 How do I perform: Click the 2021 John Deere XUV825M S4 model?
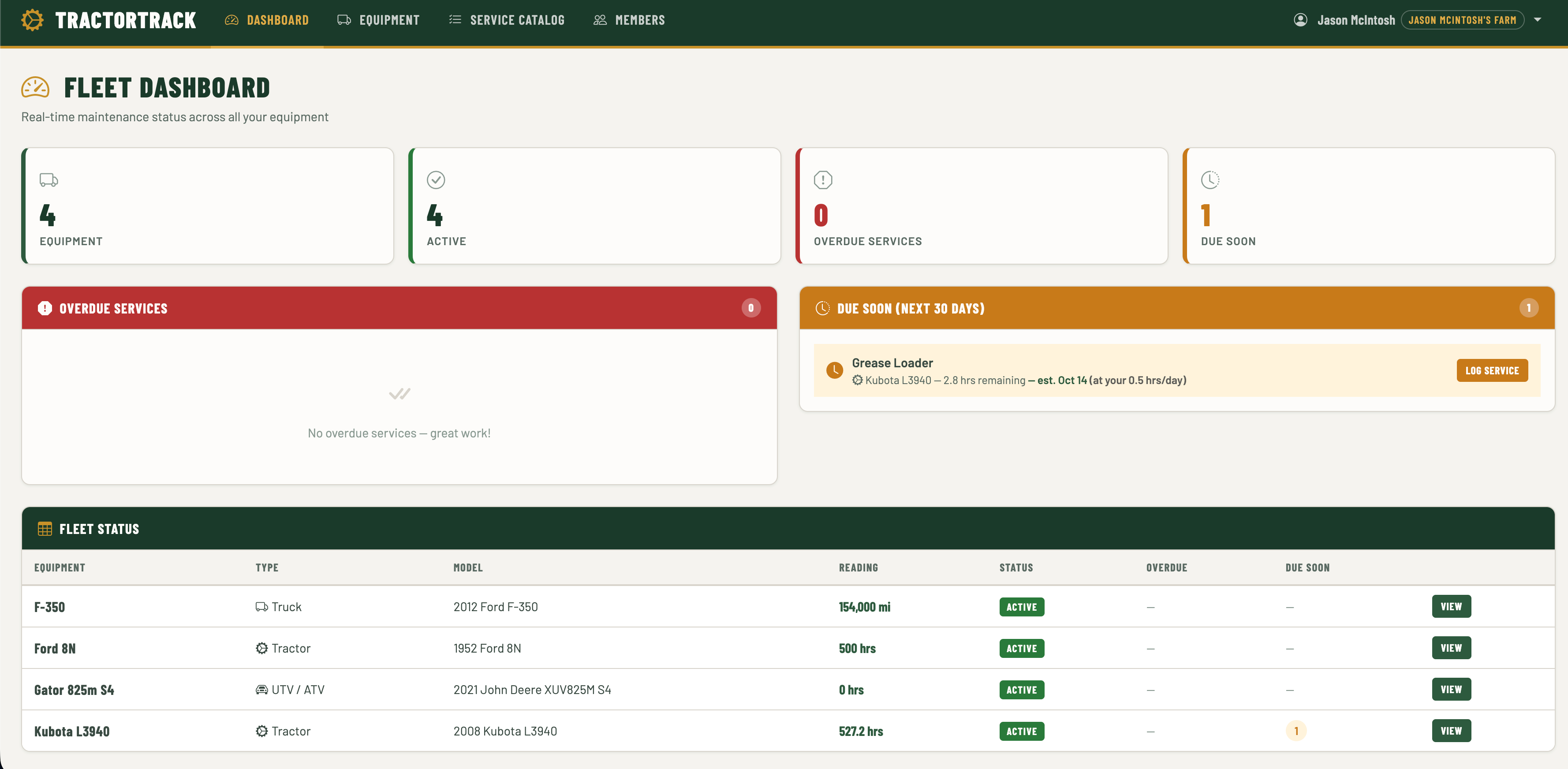[532, 690]
